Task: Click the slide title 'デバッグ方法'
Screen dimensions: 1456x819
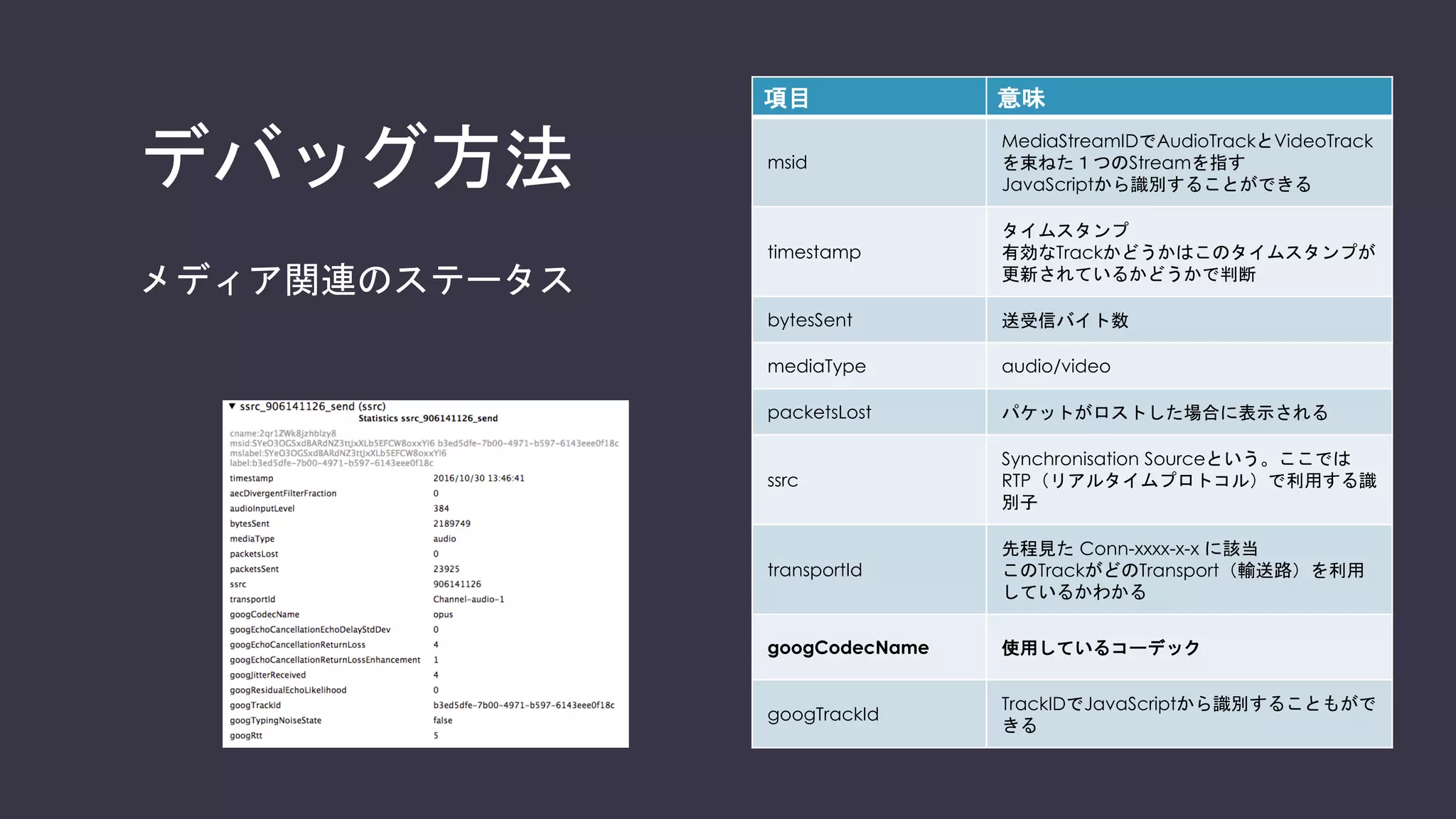Action: (x=358, y=156)
